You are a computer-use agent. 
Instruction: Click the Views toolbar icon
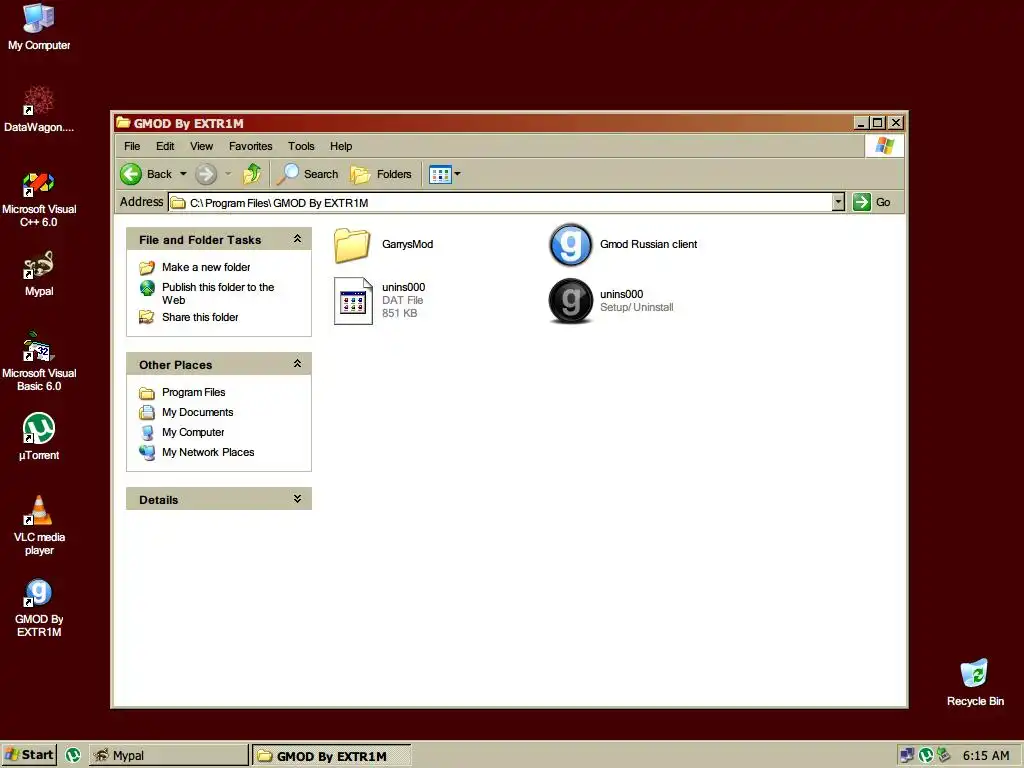tap(440, 174)
